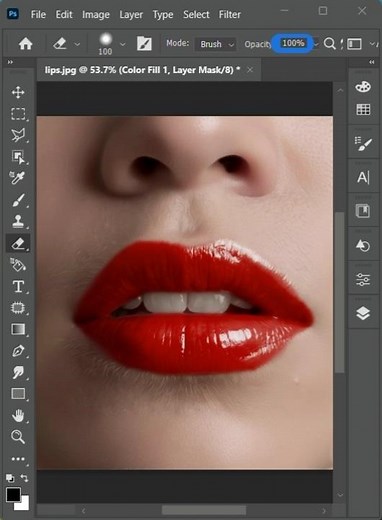Select the Eraser tool in the left toolbar
382x520 pixels.
tap(18, 243)
